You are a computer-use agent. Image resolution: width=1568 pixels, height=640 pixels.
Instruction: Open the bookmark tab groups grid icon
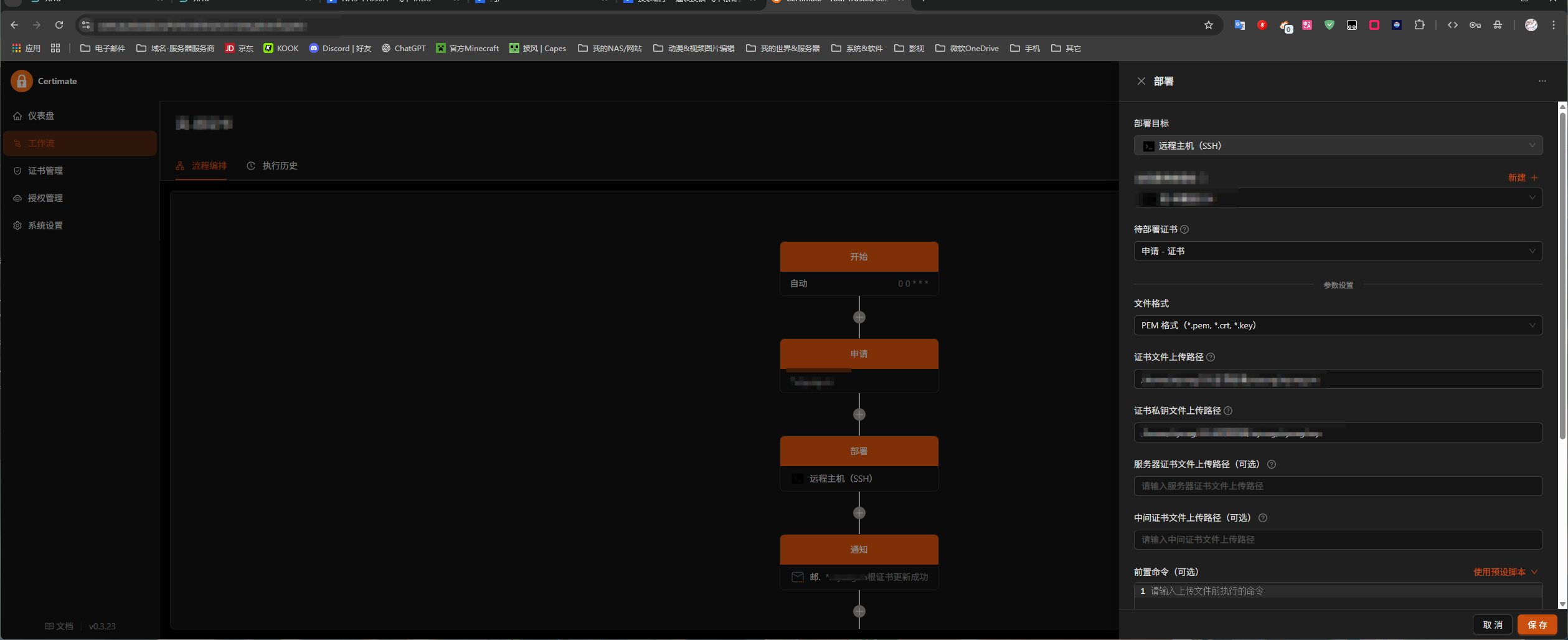[x=55, y=48]
